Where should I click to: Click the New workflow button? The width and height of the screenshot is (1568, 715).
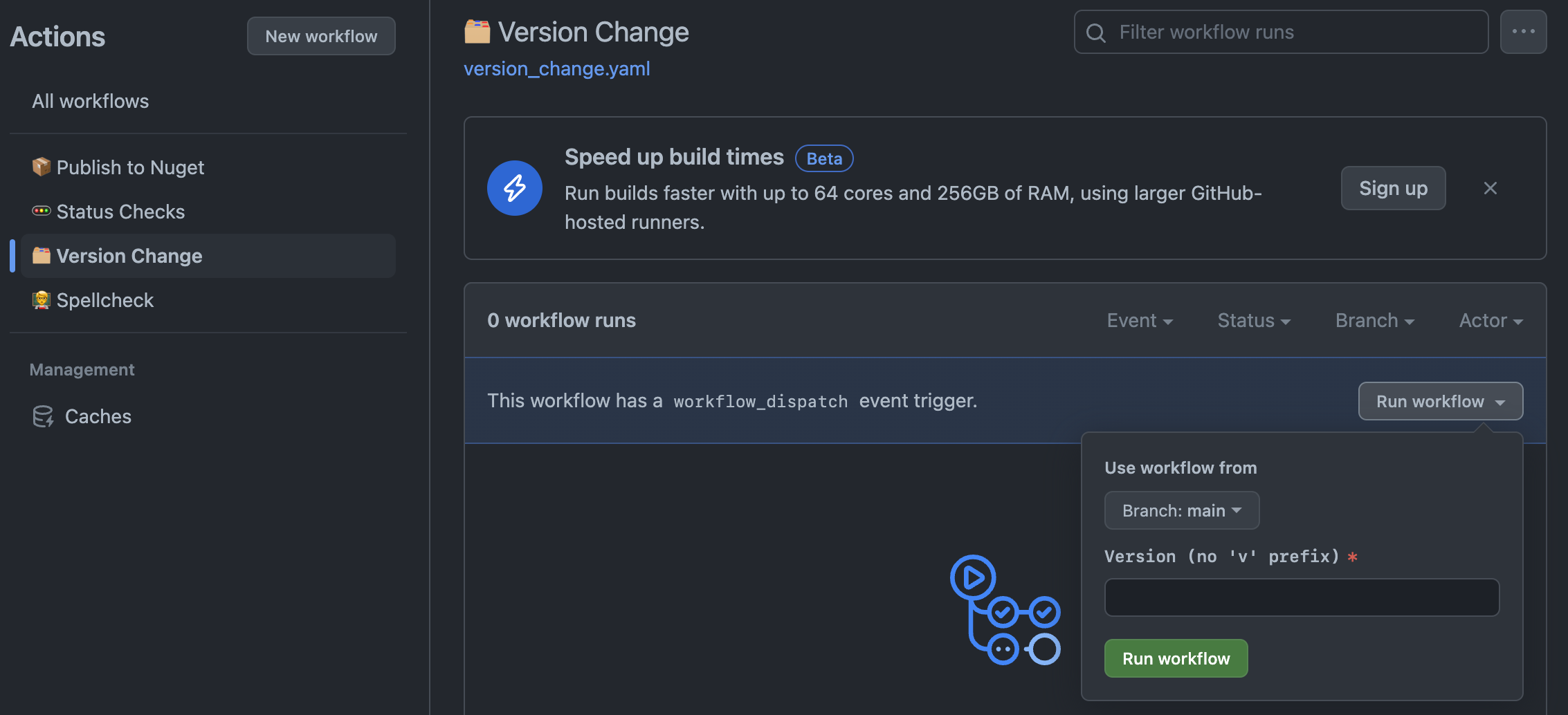(320, 35)
